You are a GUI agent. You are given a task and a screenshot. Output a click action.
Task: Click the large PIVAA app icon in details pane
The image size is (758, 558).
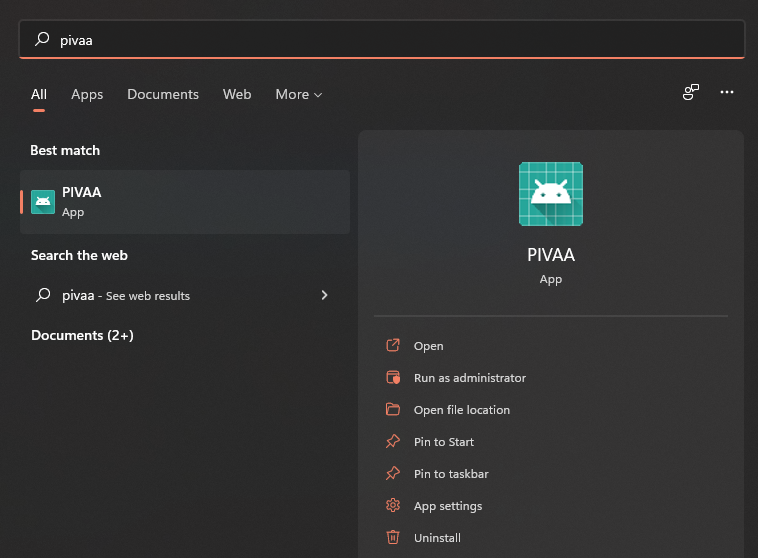point(551,194)
